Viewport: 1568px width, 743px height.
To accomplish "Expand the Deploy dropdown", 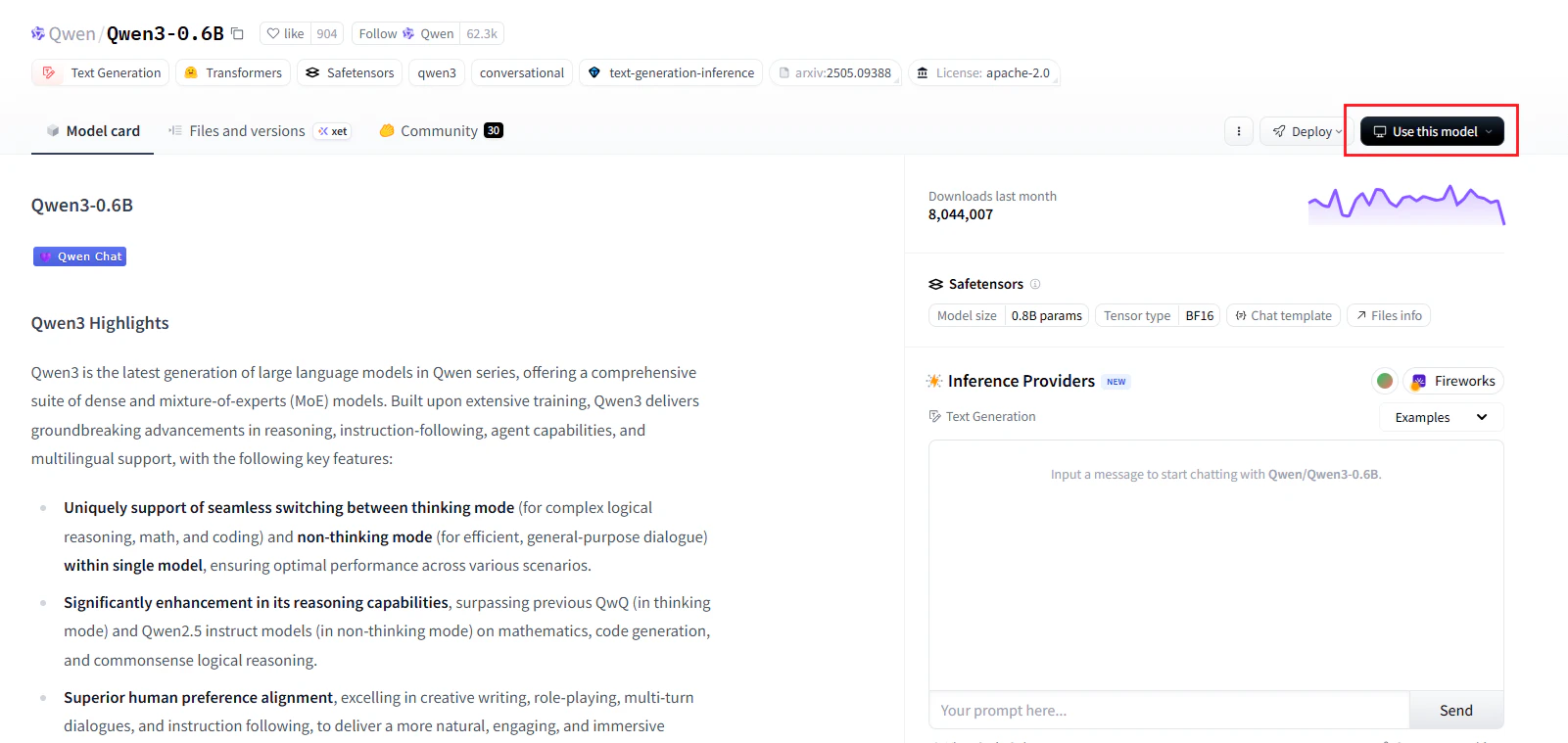I will click(x=1307, y=131).
